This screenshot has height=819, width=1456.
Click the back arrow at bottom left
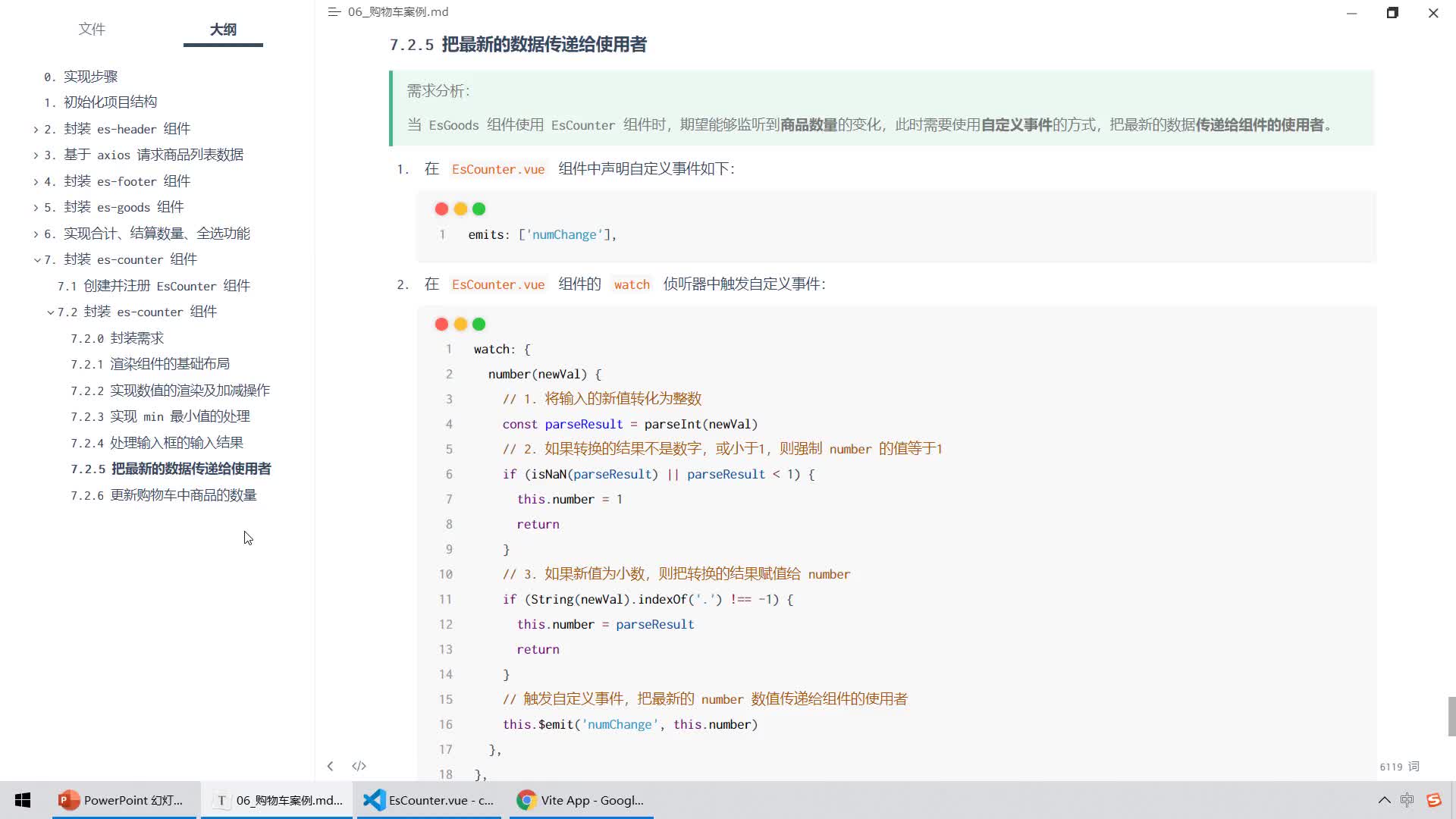pos(330,766)
